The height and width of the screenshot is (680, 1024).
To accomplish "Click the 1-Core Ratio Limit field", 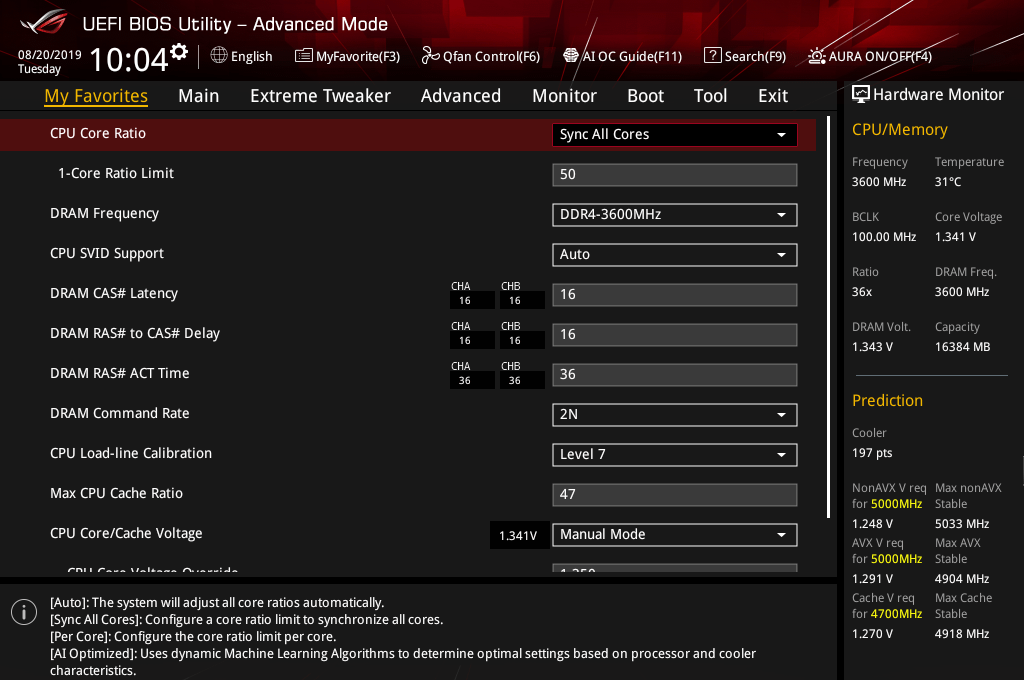I will (x=675, y=175).
